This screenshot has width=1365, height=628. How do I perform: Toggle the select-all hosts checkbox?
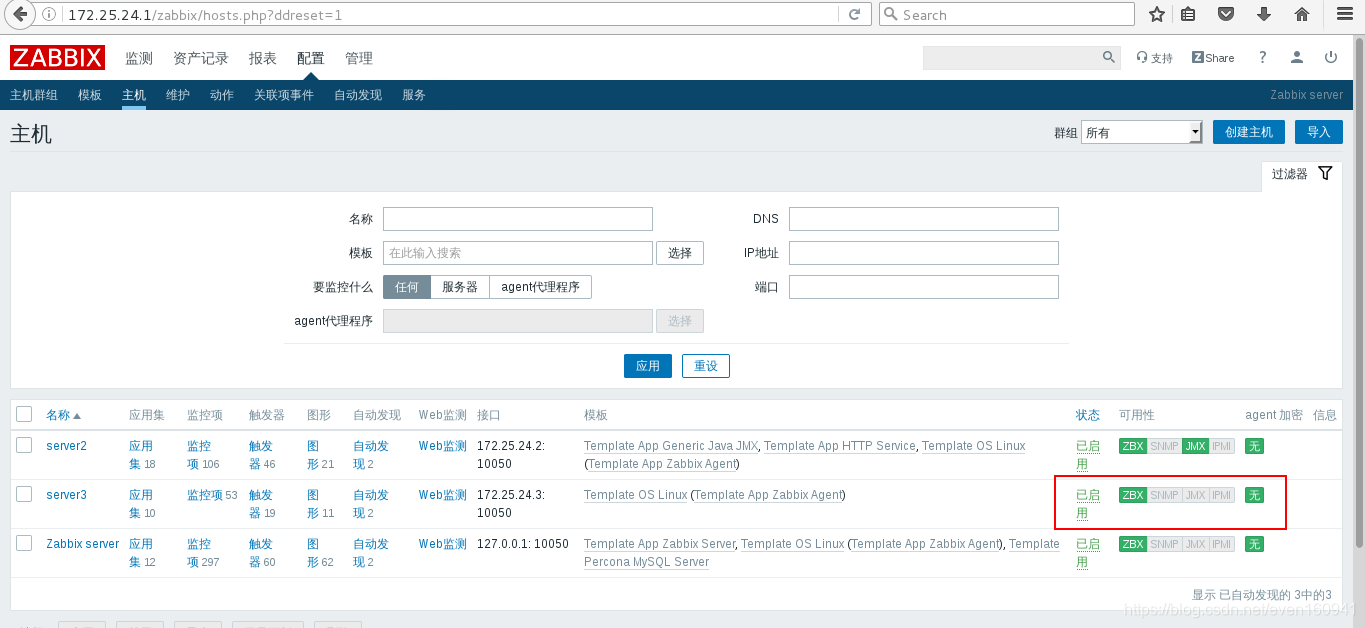coord(24,414)
